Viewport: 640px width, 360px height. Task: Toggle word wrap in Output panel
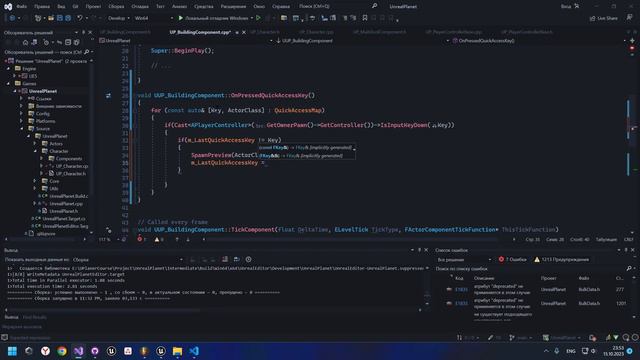[237, 259]
